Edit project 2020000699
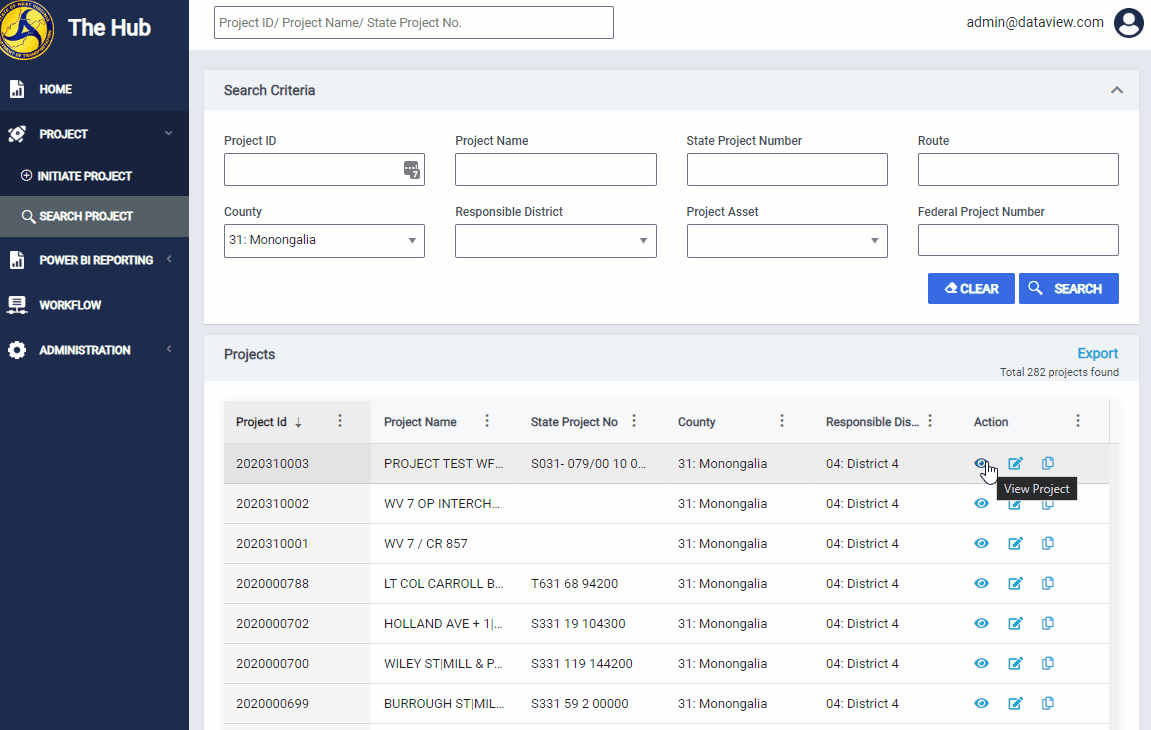 pyautogui.click(x=1015, y=704)
